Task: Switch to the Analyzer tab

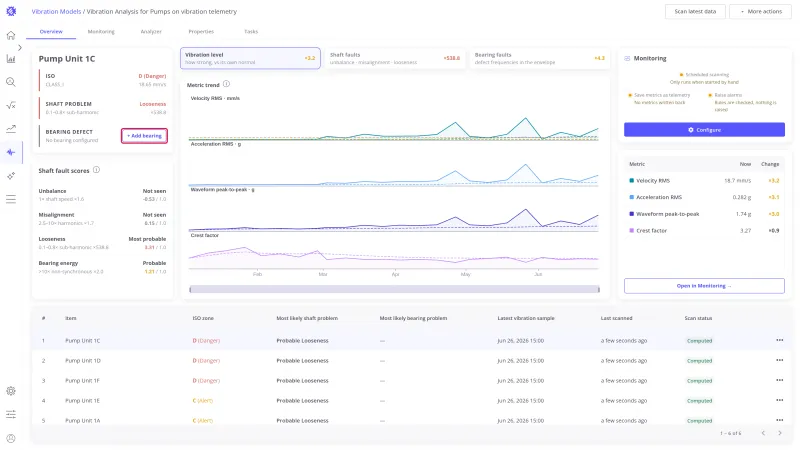Action: click(x=151, y=32)
